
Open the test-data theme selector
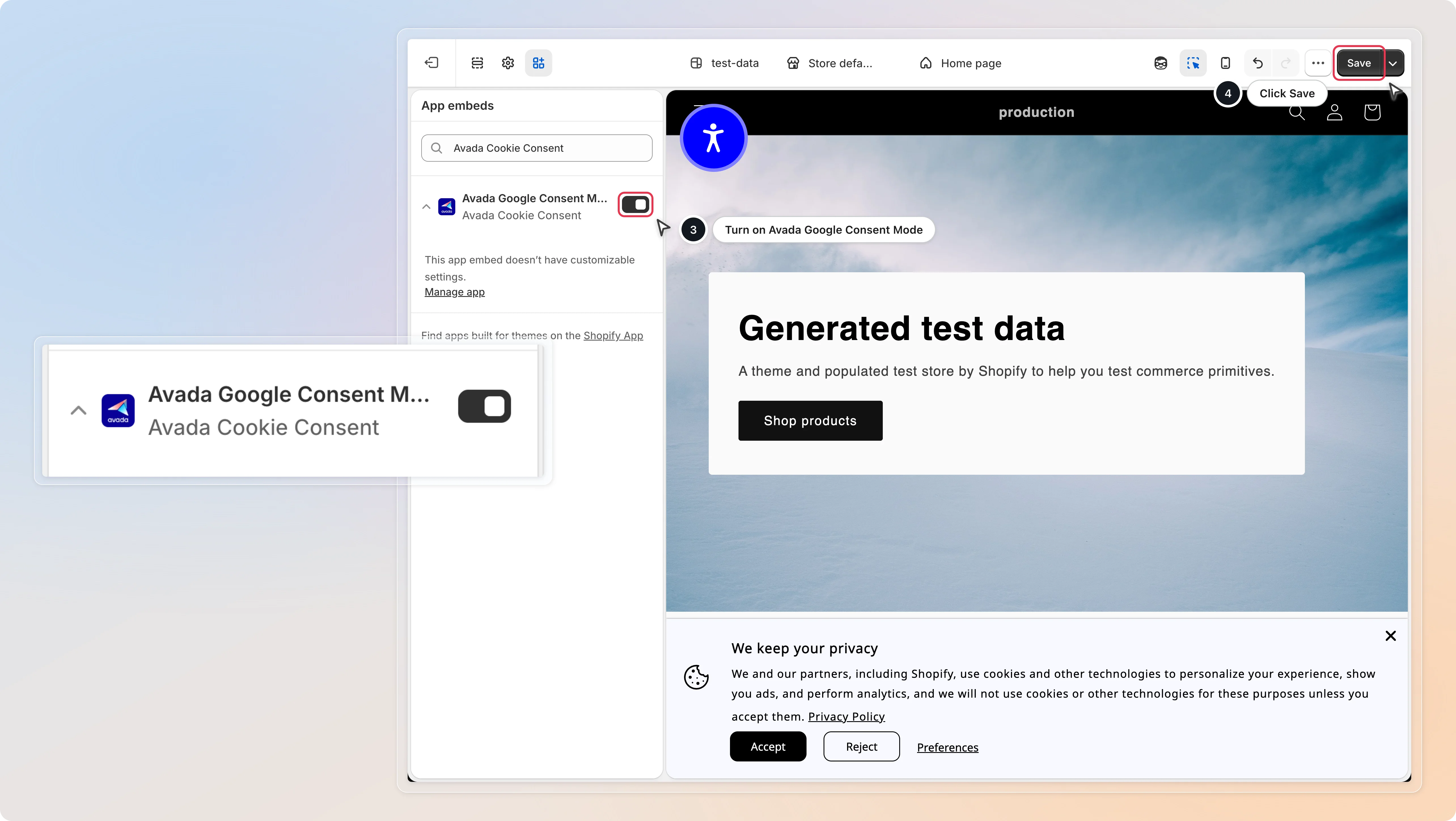(x=725, y=63)
